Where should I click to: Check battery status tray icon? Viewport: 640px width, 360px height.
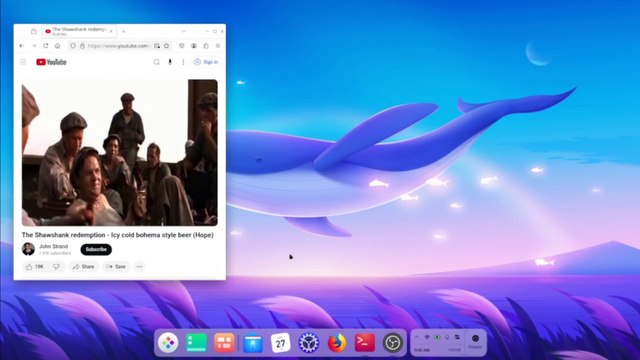(437, 337)
